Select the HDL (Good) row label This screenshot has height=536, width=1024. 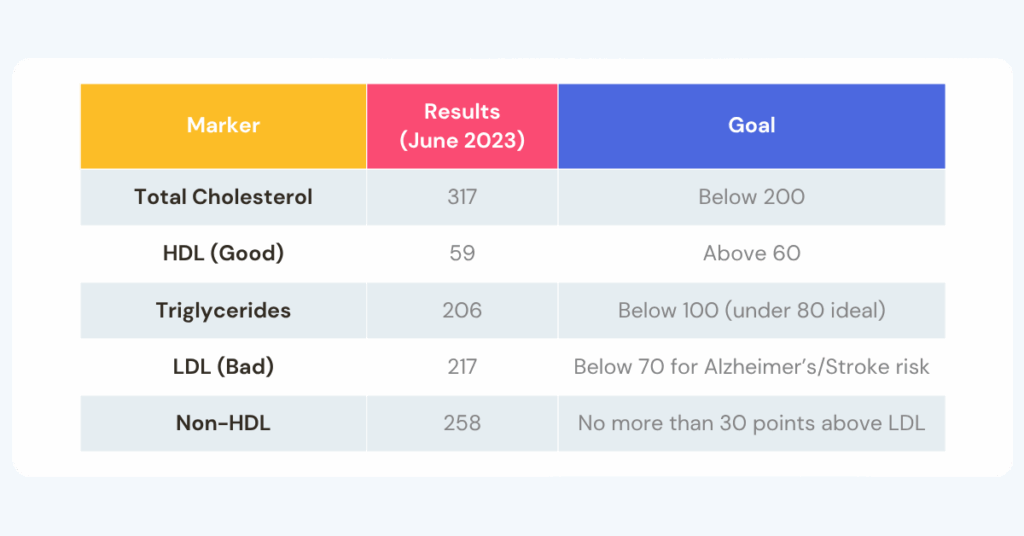[x=223, y=253]
